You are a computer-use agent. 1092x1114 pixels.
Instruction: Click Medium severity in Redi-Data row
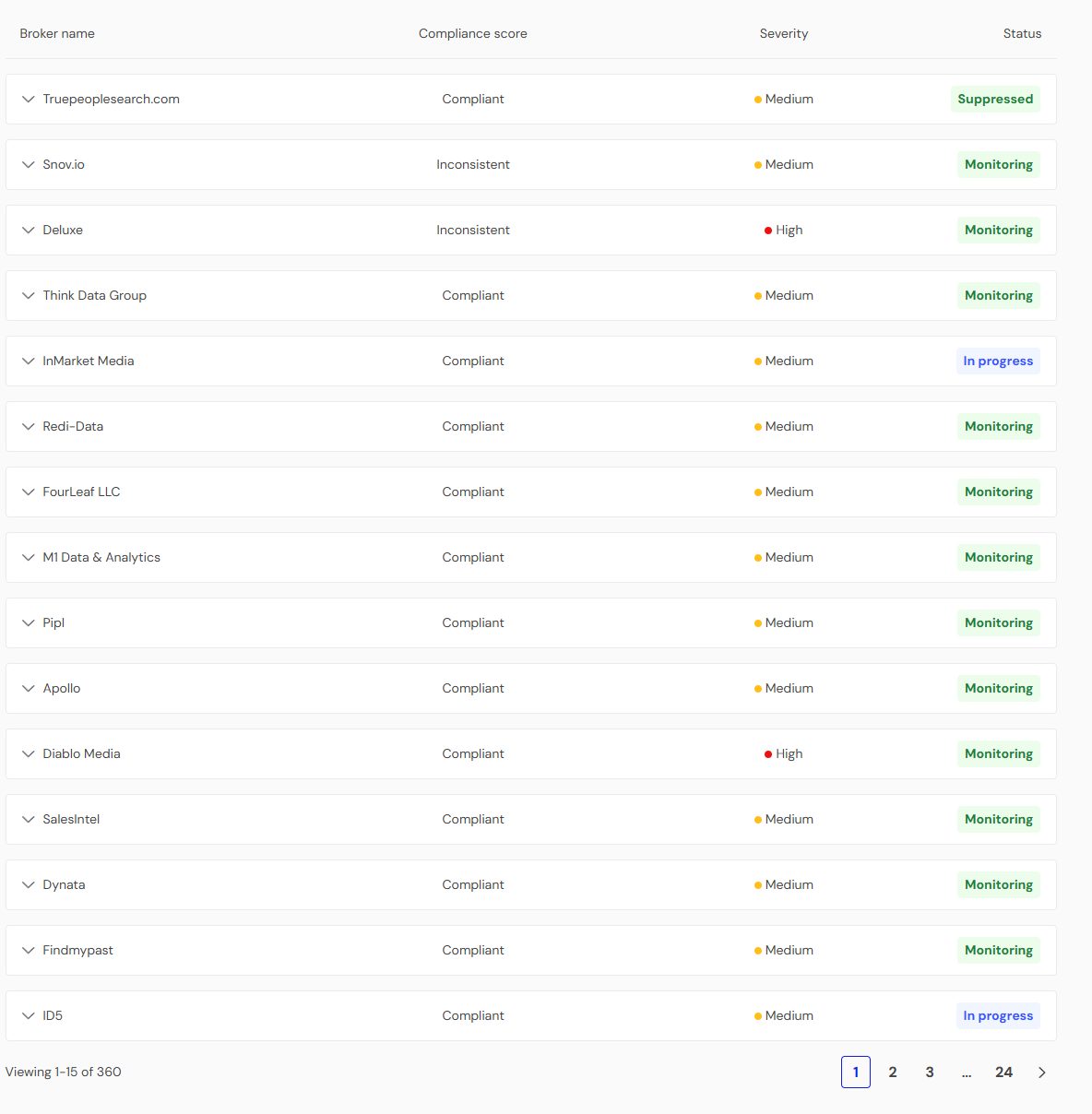pyautogui.click(x=784, y=426)
